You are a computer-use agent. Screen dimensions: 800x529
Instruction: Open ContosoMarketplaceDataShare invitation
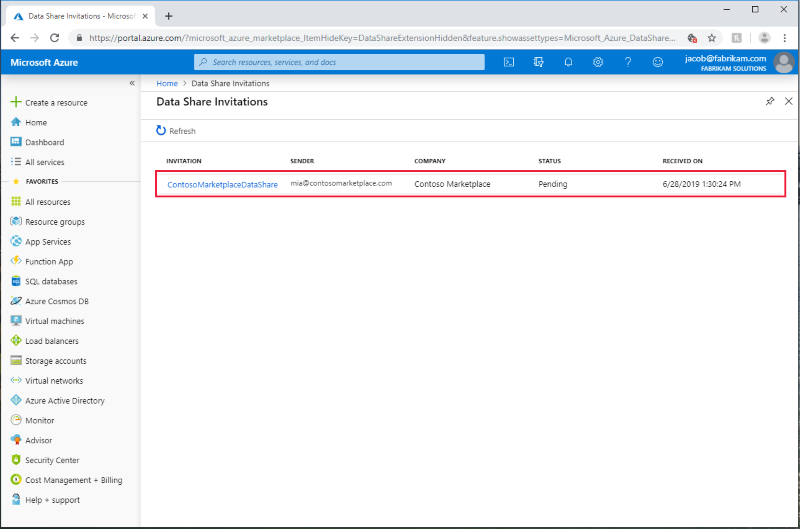click(222, 185)
